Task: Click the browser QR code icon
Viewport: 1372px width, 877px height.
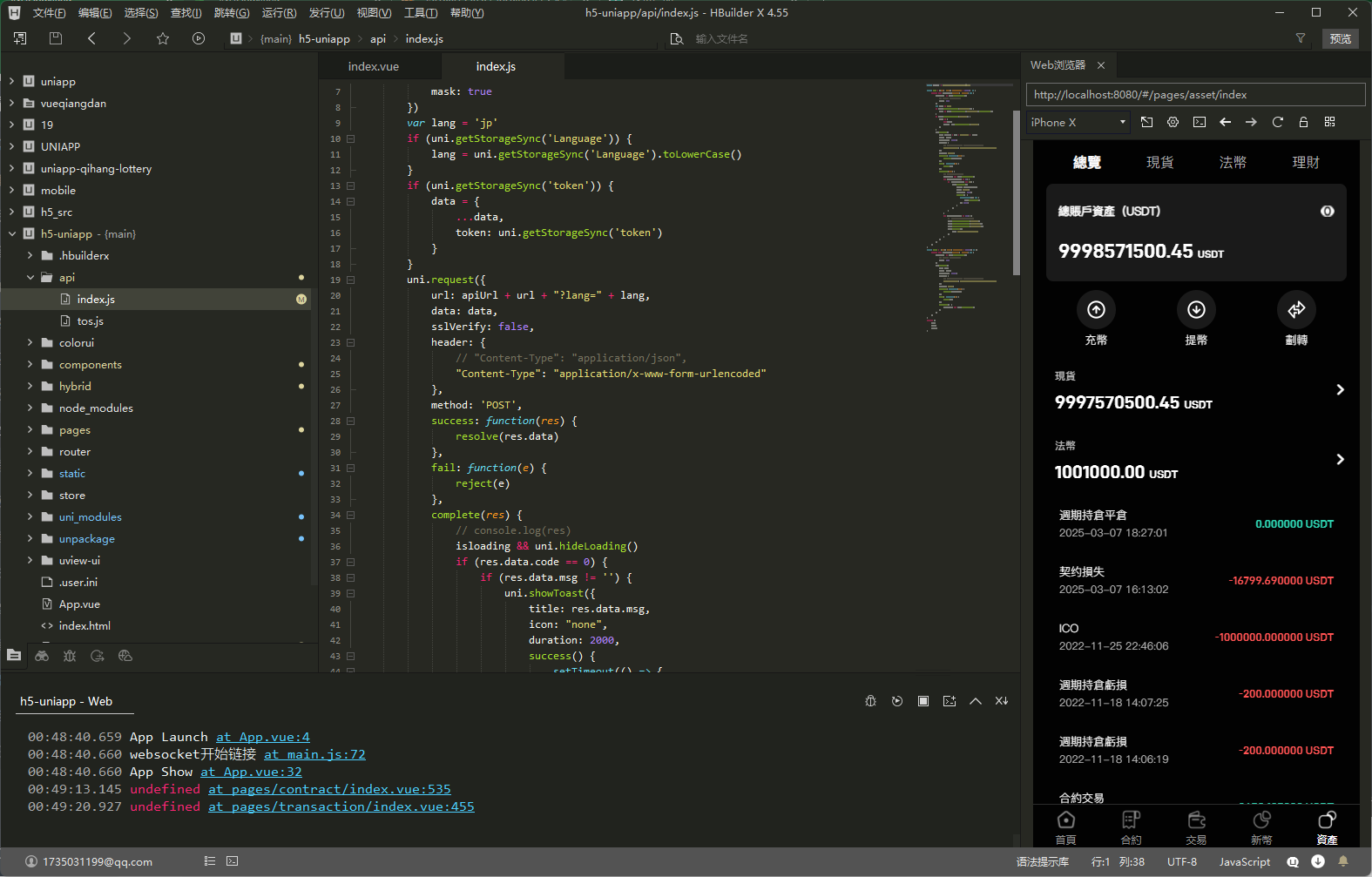Action: (x=1330, y=122)
